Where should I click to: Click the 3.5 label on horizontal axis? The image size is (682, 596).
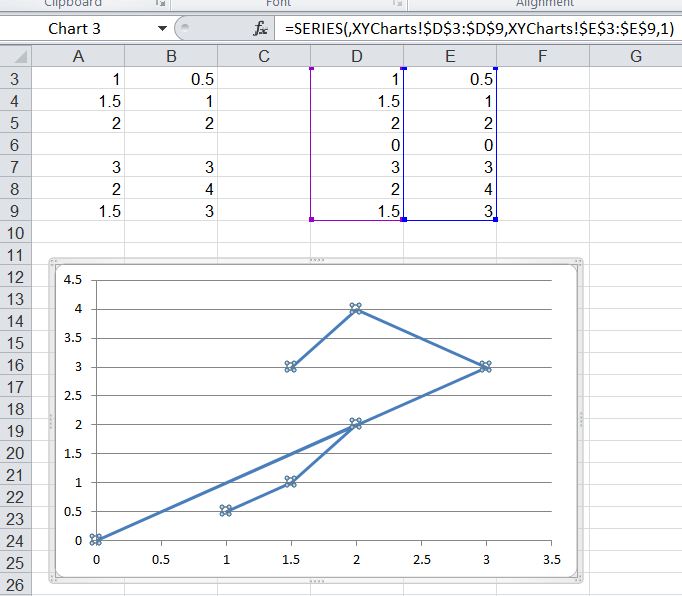pos(550,560)
